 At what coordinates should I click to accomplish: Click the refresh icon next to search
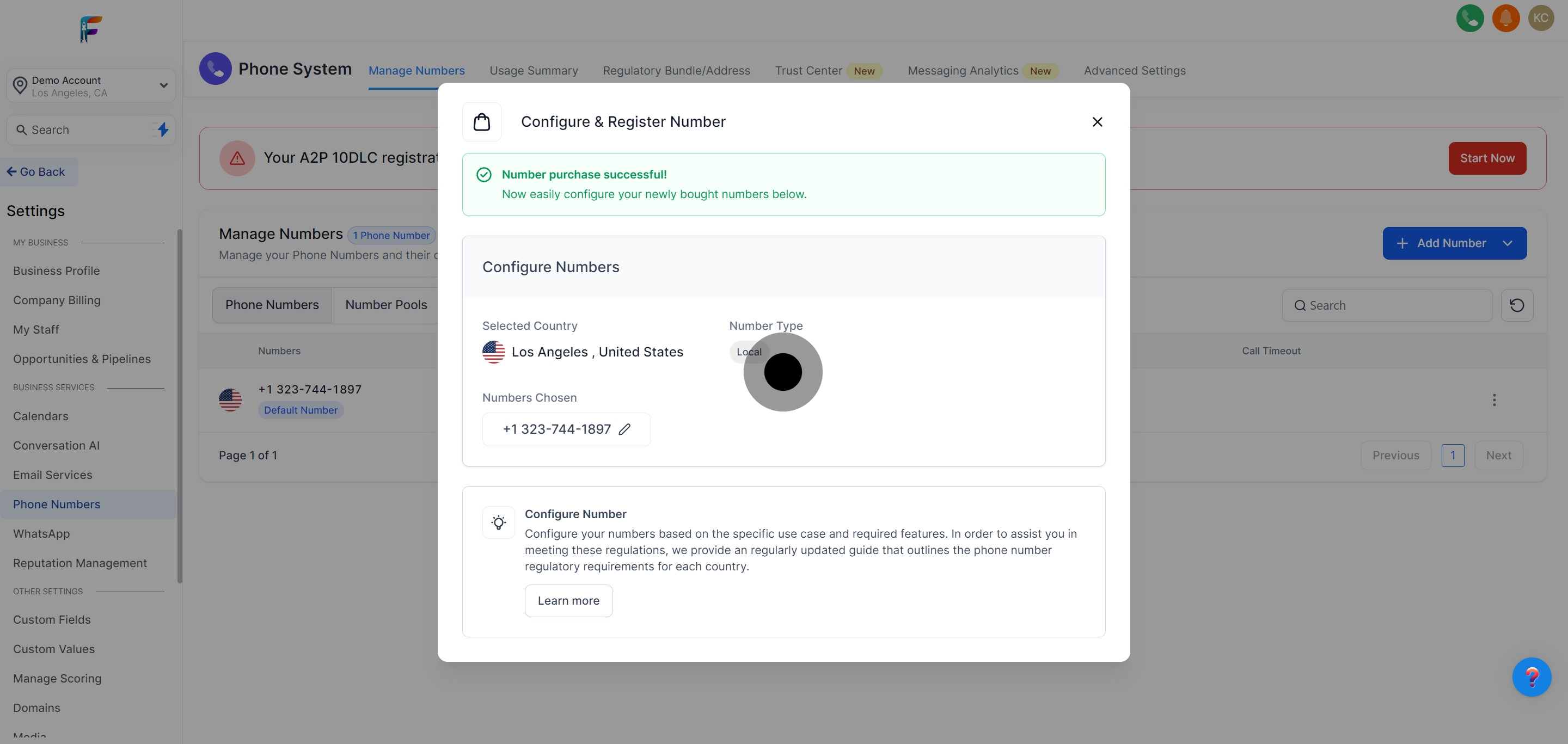point(1516,305)
